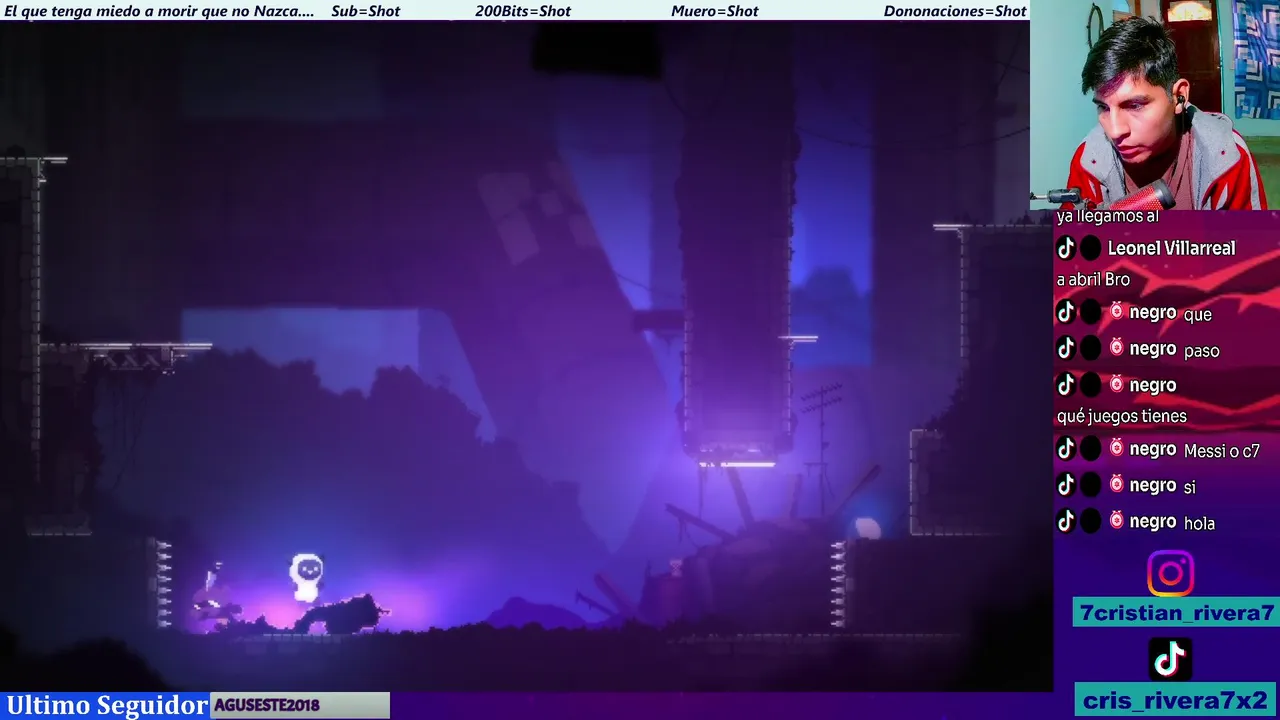Click the large TikTok logo above cris_rivera7x2
The image size is (1280, 720).
(1170, 659)
